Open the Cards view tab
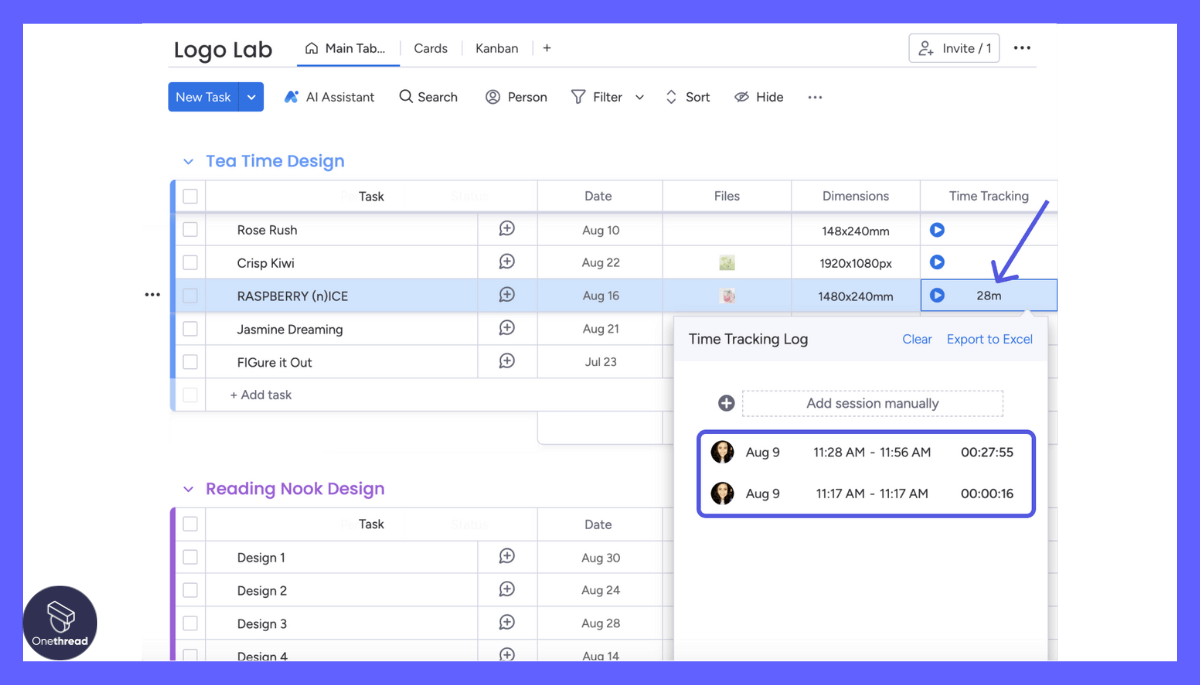1200x685 pixels. pyautogui.click(x=430, y=48)
